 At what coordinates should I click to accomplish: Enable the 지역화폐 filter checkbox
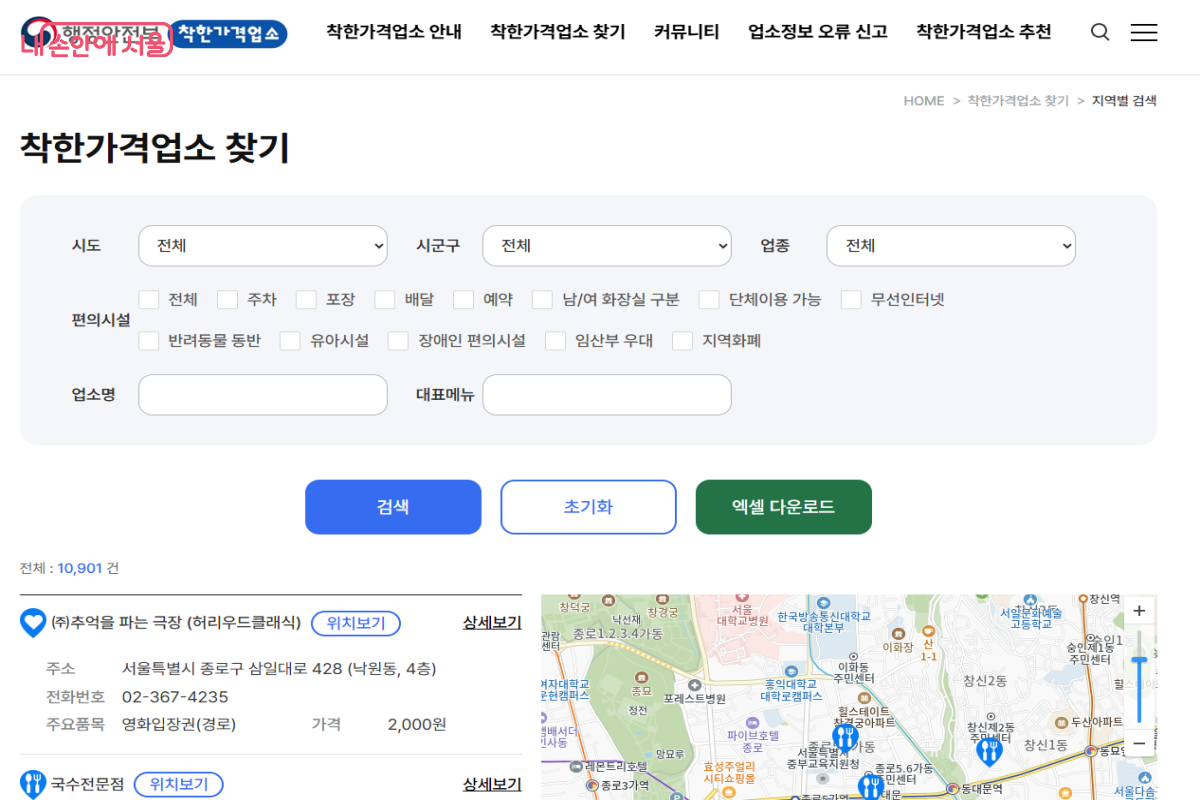(x=683, y=340)
